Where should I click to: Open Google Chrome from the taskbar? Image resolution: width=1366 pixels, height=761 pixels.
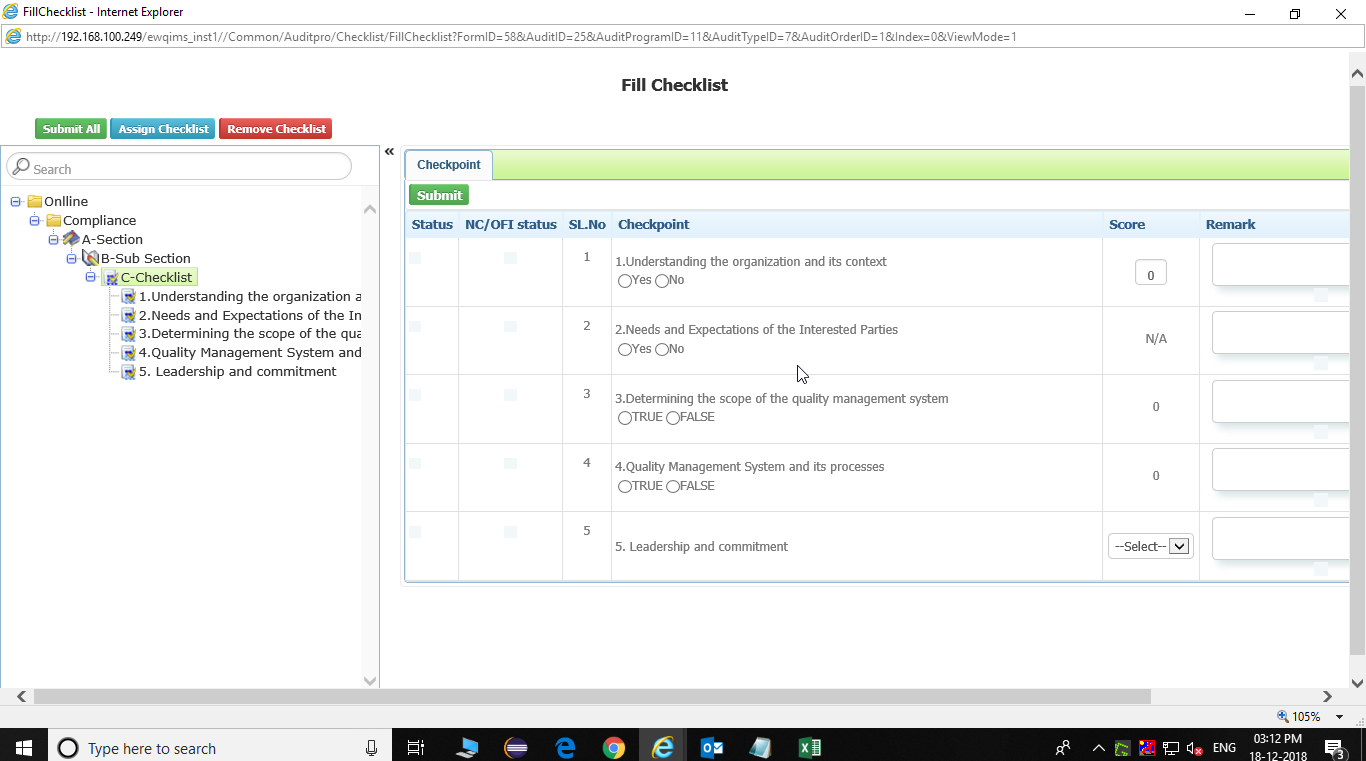click(x=614, y=747)
